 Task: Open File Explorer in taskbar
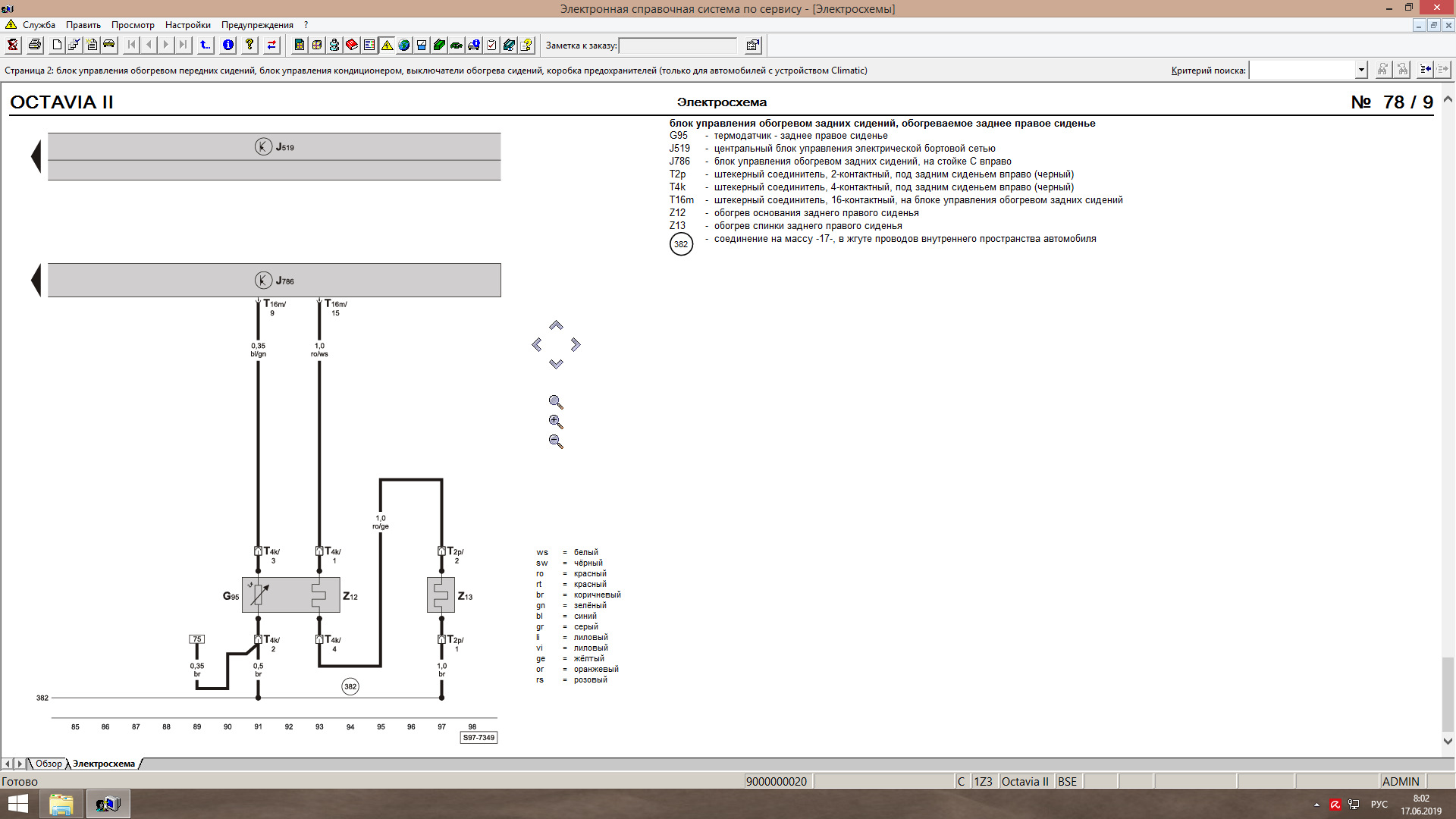(x=61, y=804)
